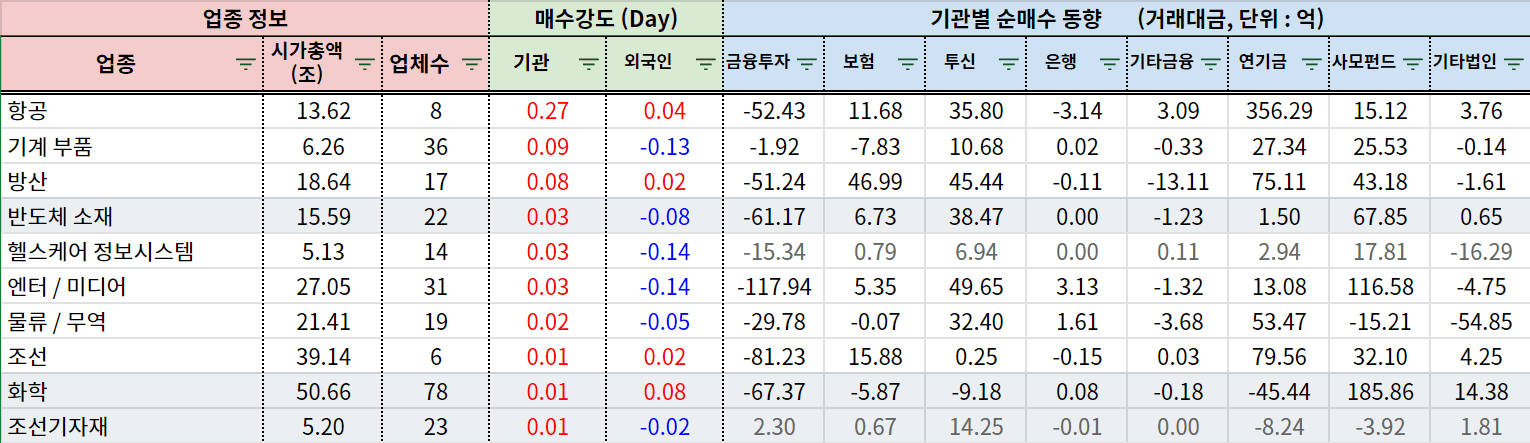Select the 기관별 순매수 동향 header cell
This screenshot has height=443, width=1530.
[x=1125, y=17]
